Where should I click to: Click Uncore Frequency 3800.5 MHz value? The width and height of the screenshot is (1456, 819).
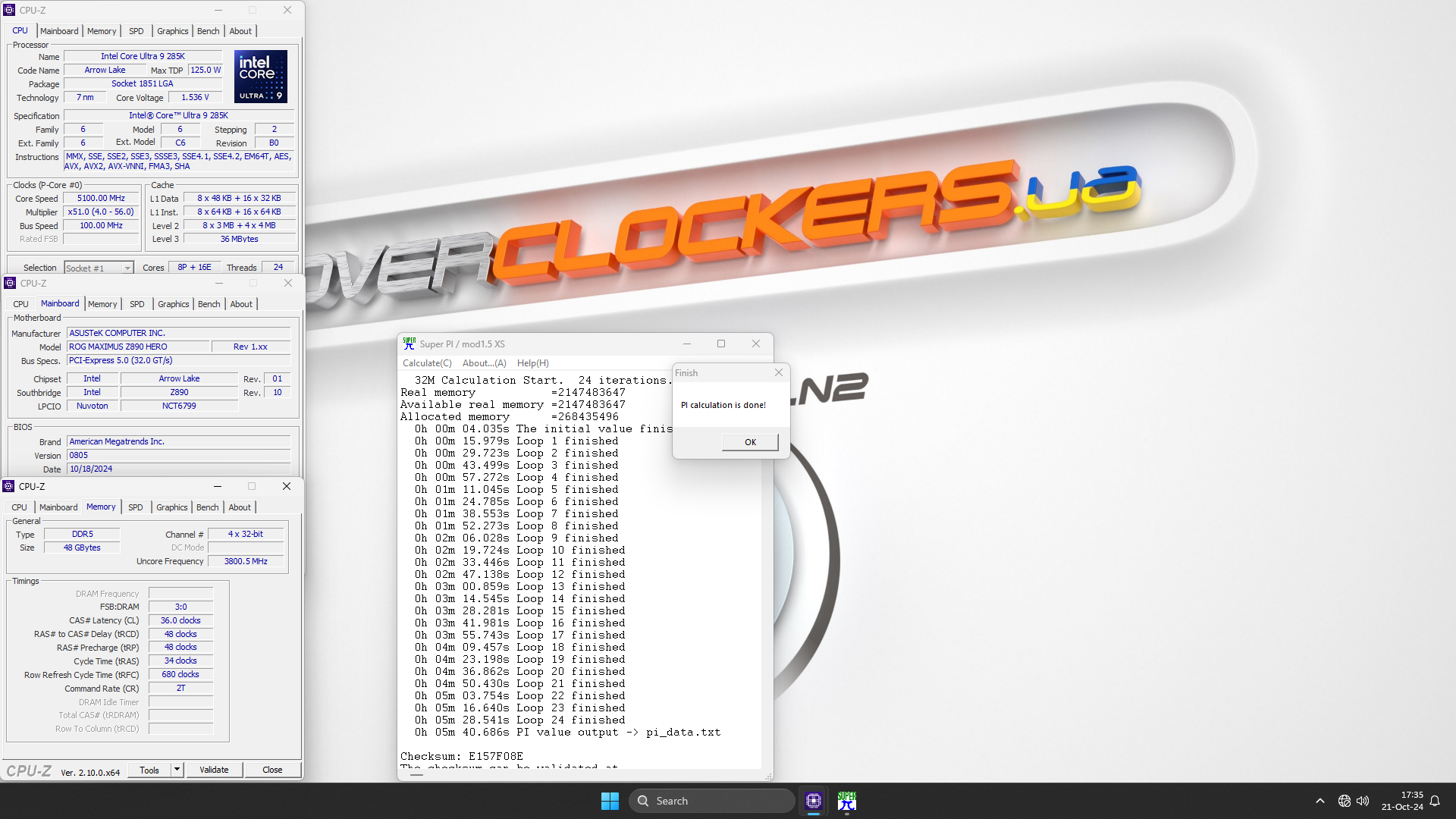coord(246,561)
